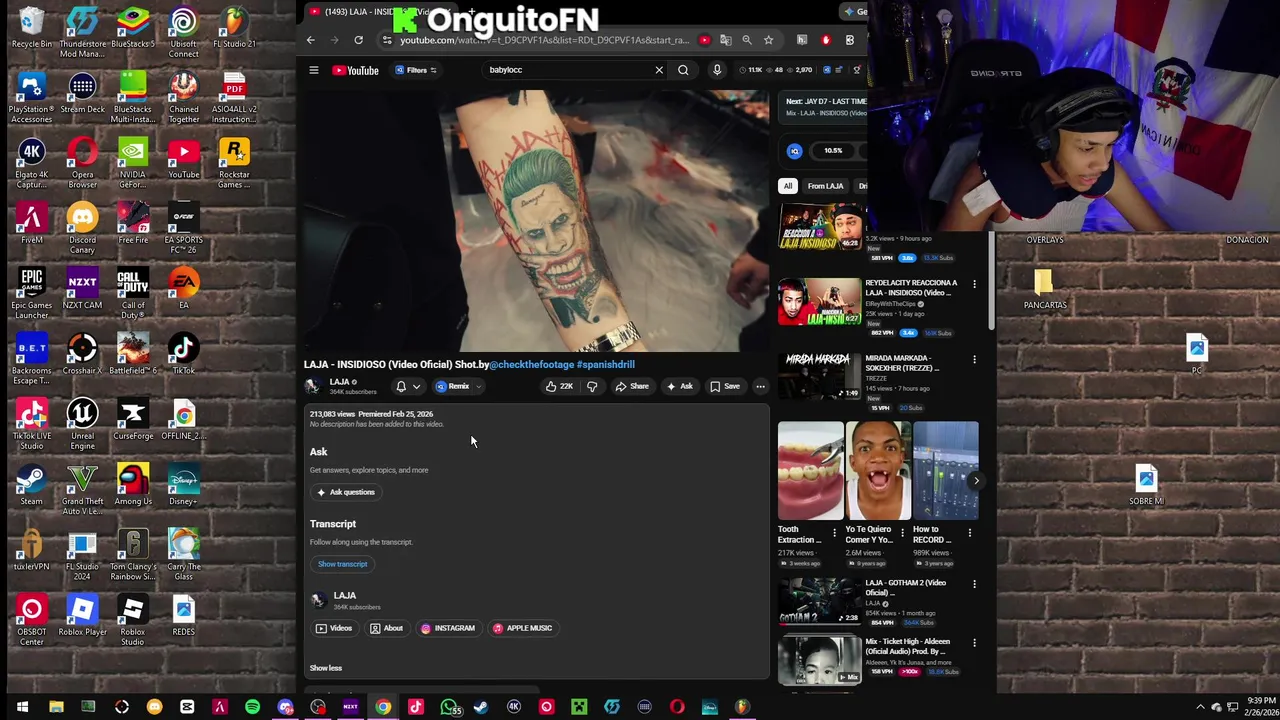The image size is (1280, 720).
Task: Share the INSIDIOSO video
Action: pos(632,386)
